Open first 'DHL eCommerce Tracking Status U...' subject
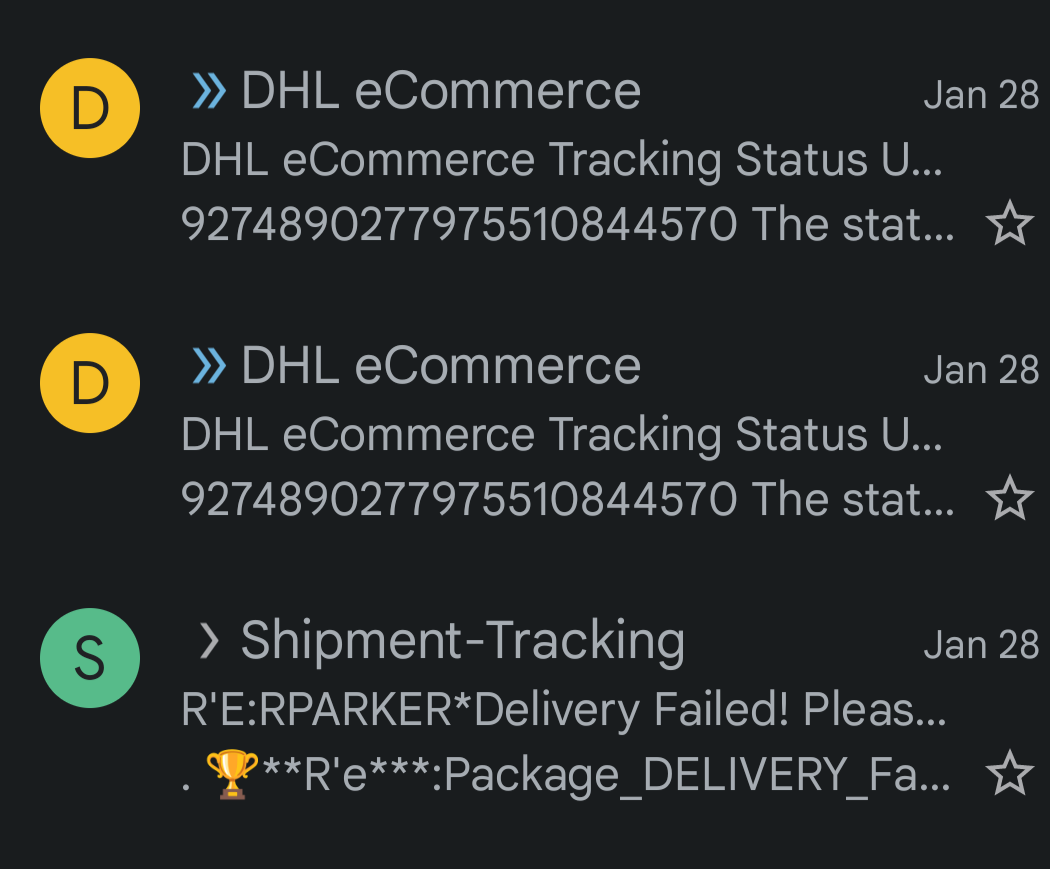Image resolution: width=1050 pixels, height=869 pixels. (x=562, y=161)
